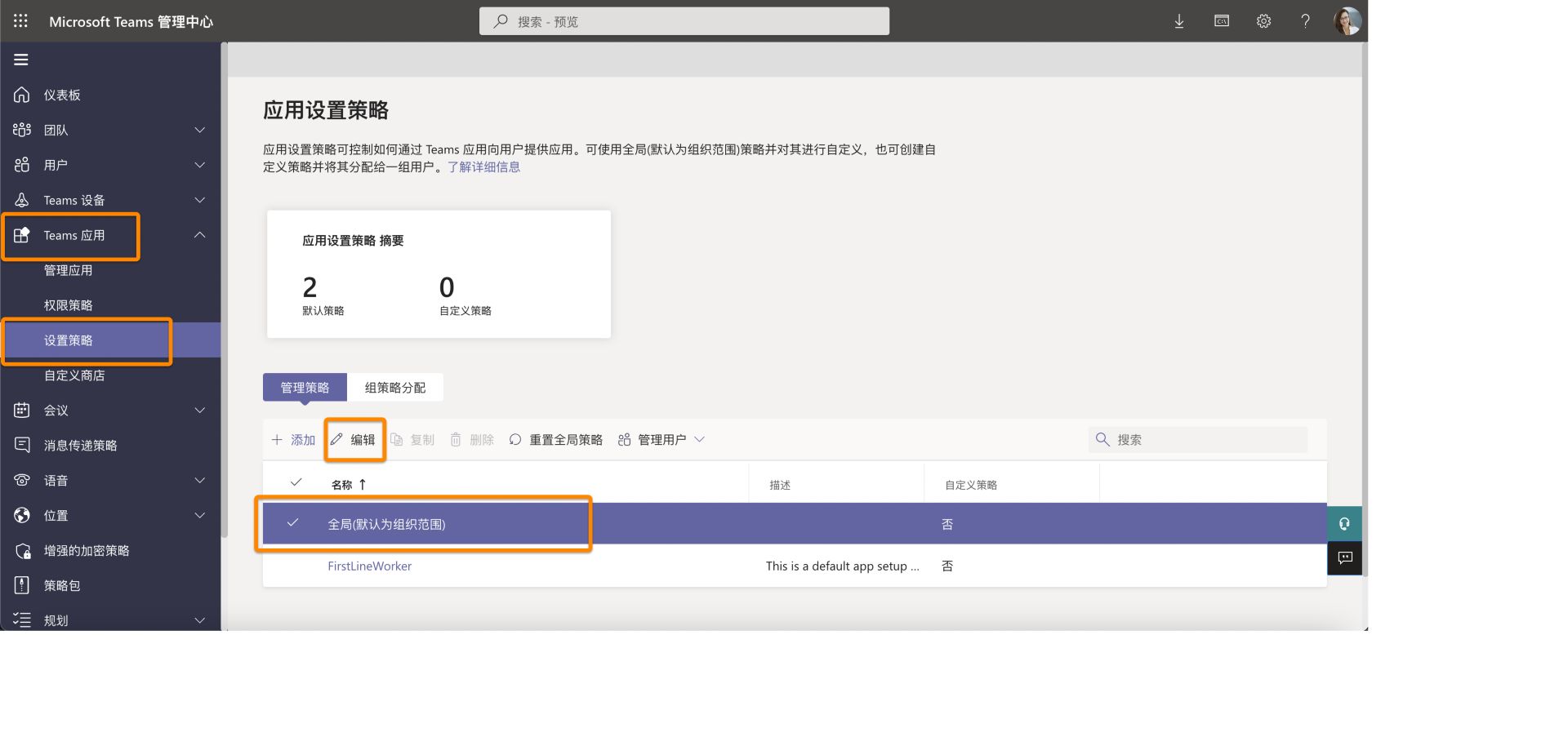This screenshot has width=1568, height=746.
Task: Expand the 团队 section chevron
Action: pos(200,130)
